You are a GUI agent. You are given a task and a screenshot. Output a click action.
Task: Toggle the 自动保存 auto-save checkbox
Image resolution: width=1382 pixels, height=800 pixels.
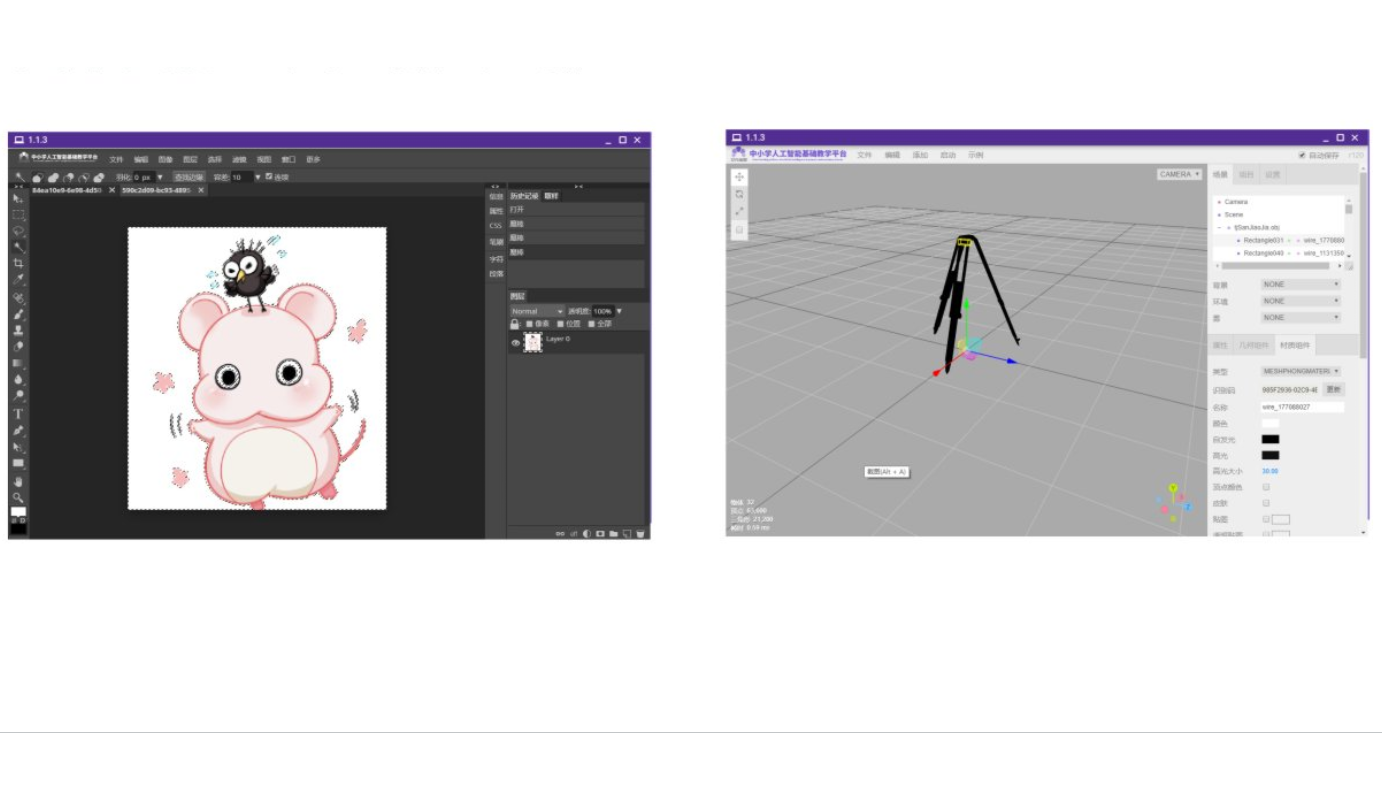[1302, 155]
